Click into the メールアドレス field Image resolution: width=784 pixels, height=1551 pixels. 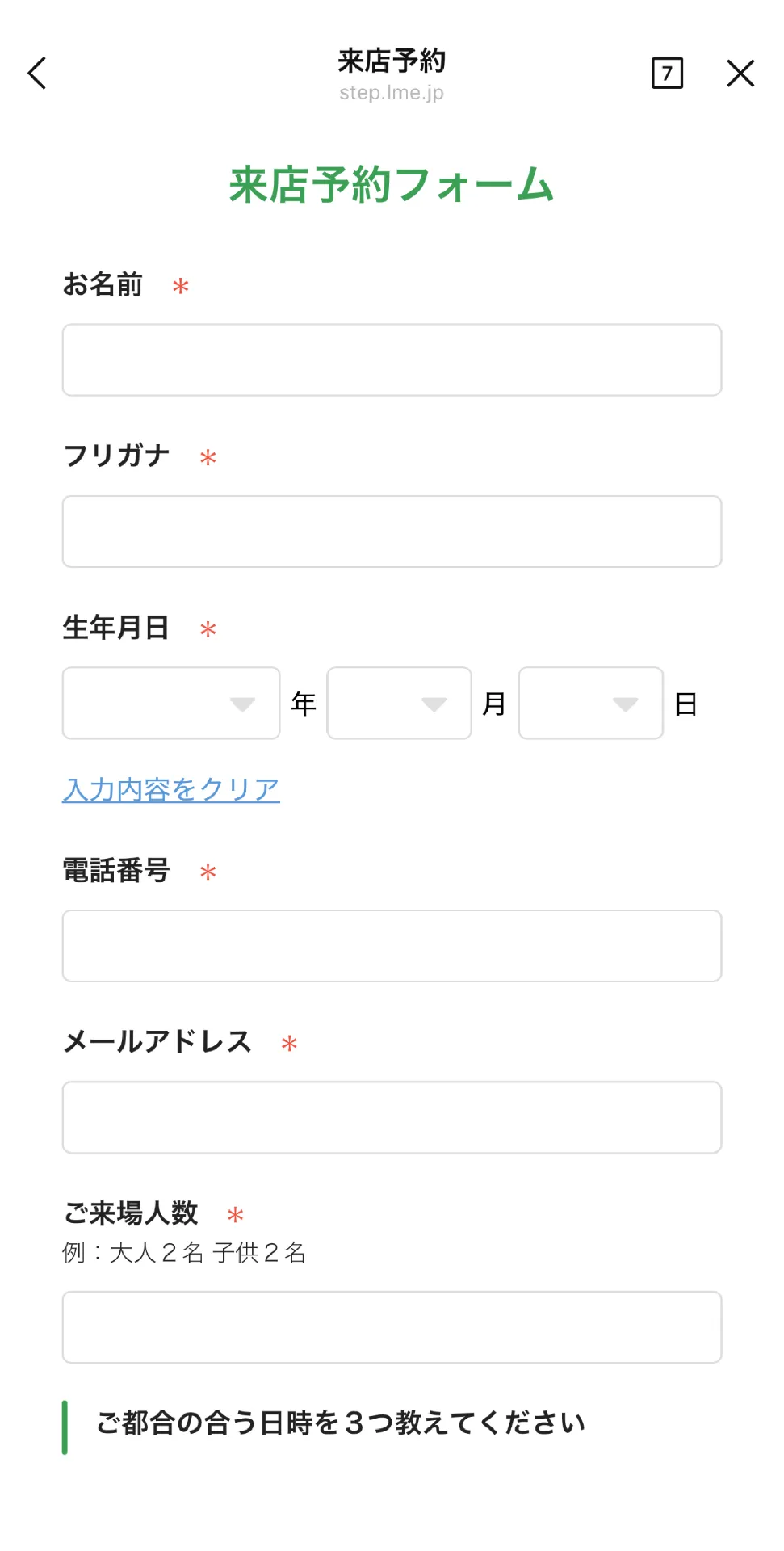point(392,1117)
